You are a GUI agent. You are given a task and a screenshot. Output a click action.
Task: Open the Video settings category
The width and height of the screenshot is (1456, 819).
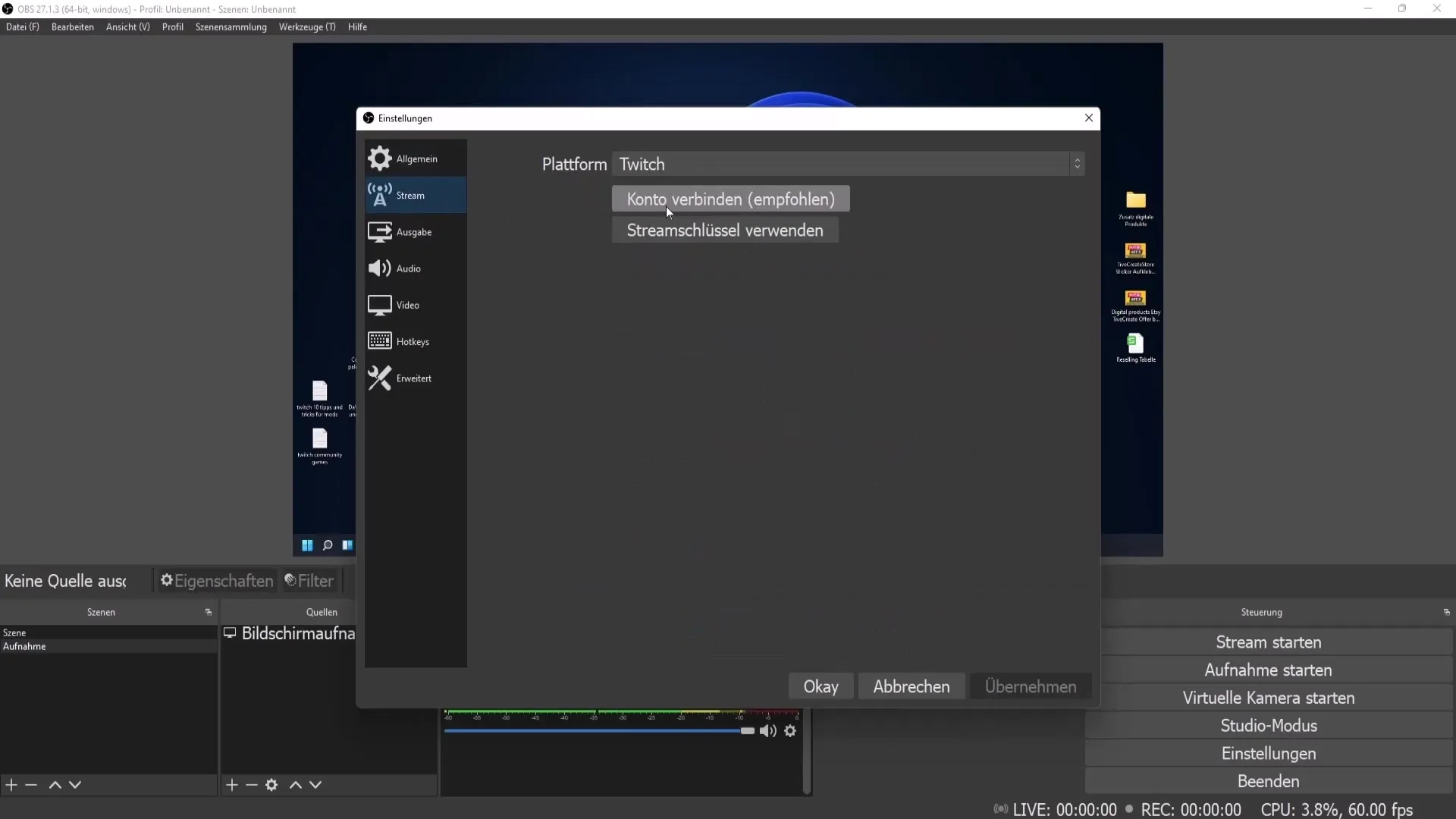coord(416,305)
